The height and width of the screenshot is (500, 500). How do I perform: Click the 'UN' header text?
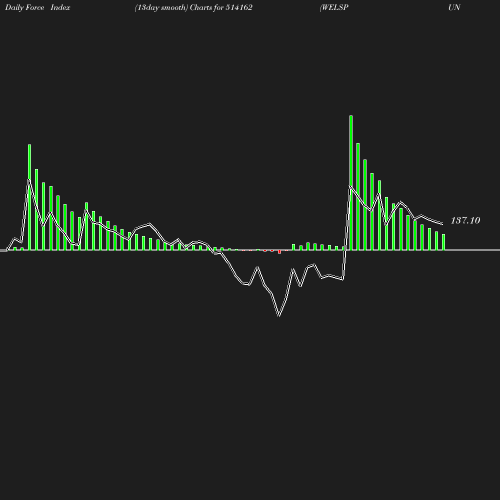point(454,7)
